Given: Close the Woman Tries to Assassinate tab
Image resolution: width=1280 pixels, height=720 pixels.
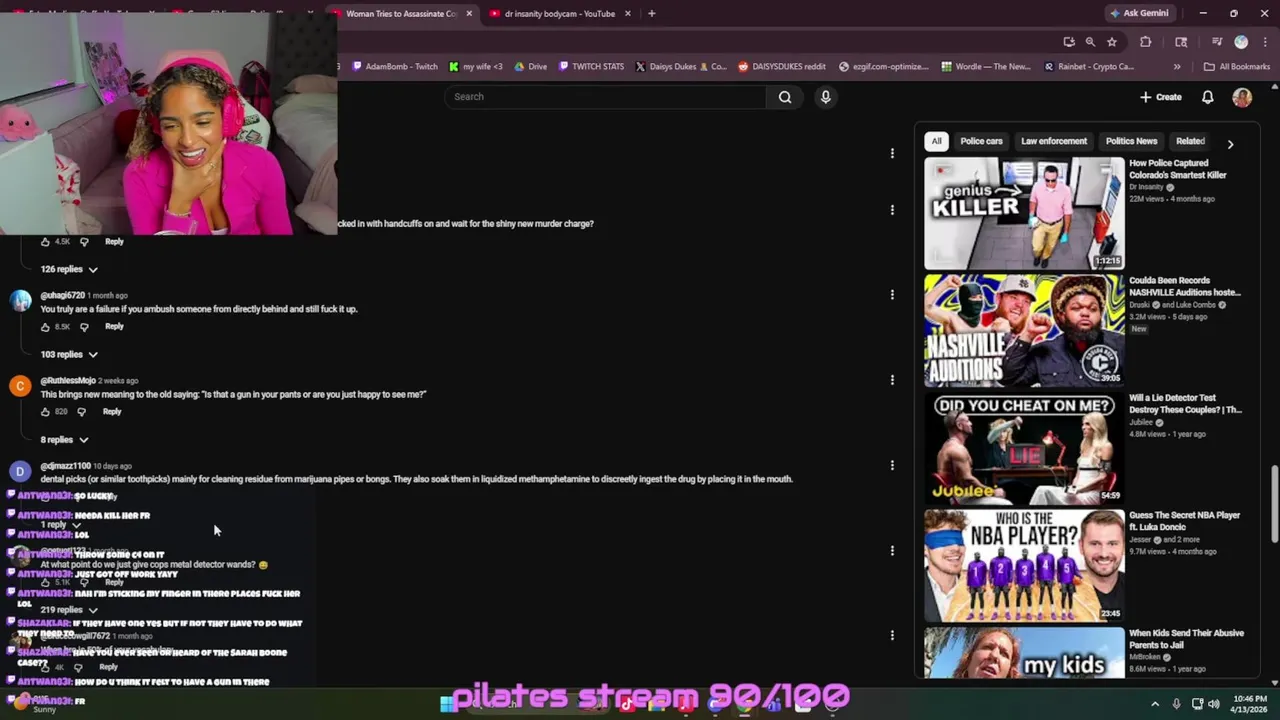Looking at the screenshot, I should [469, 13].
